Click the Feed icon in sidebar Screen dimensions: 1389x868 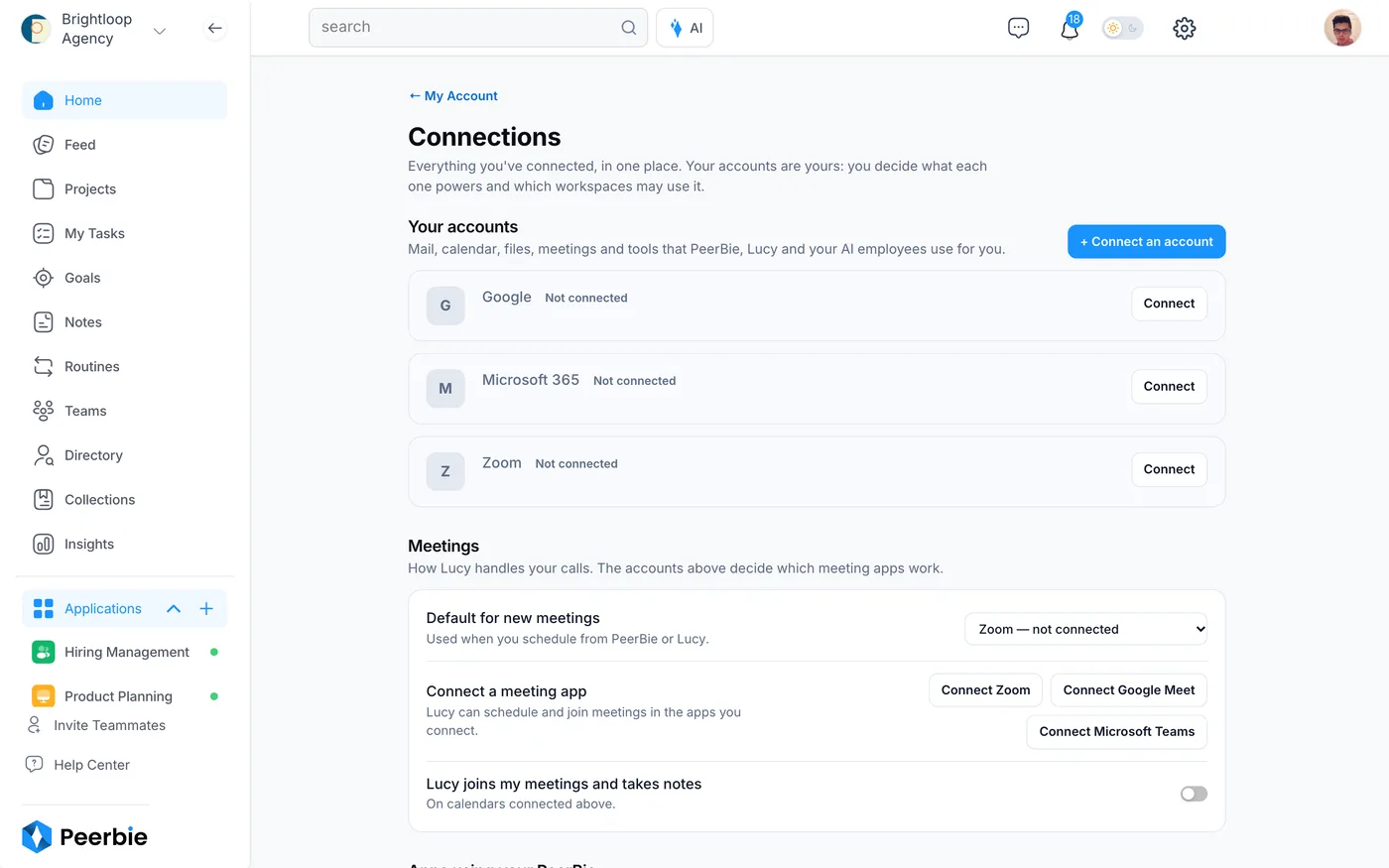(x=43, y=145)
